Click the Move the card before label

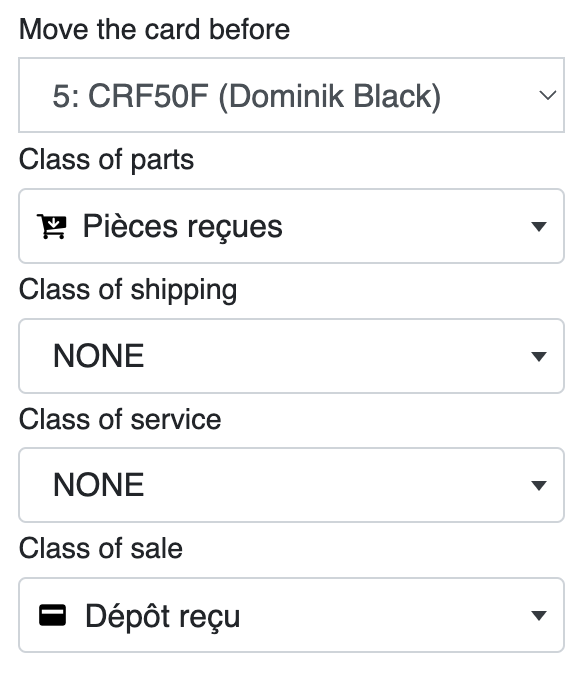point(154,29)
